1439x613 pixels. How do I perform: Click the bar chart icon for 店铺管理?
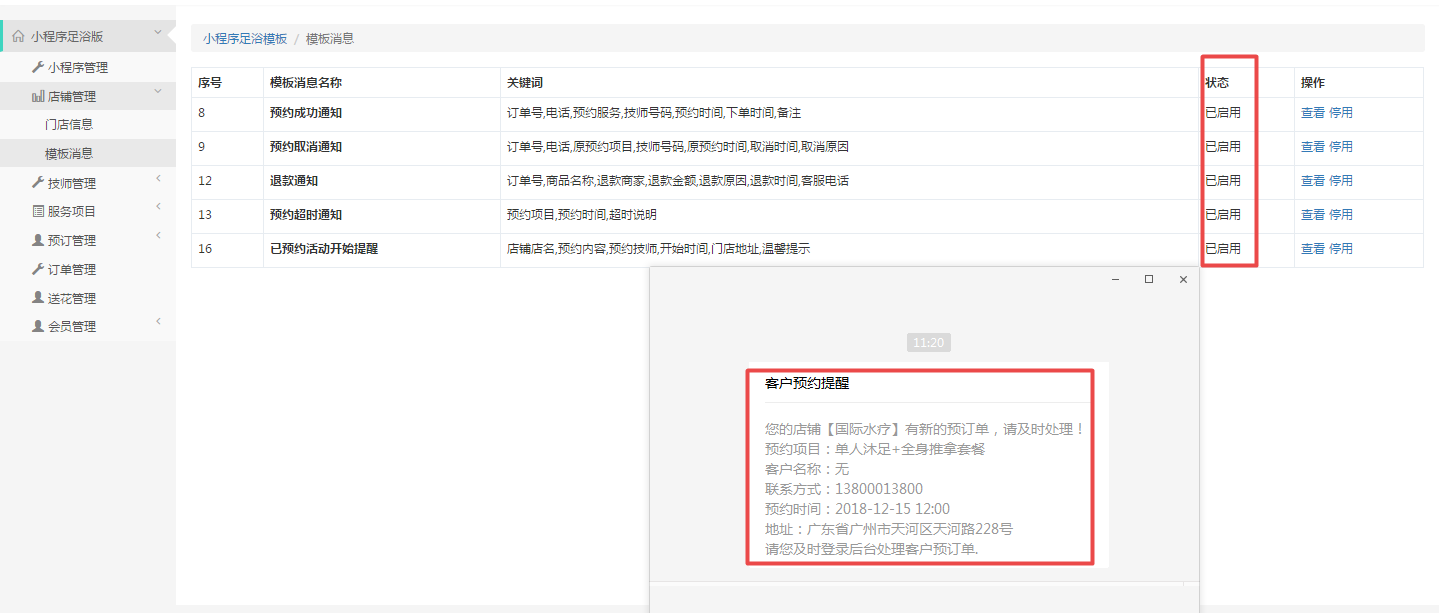coord(38,97)
